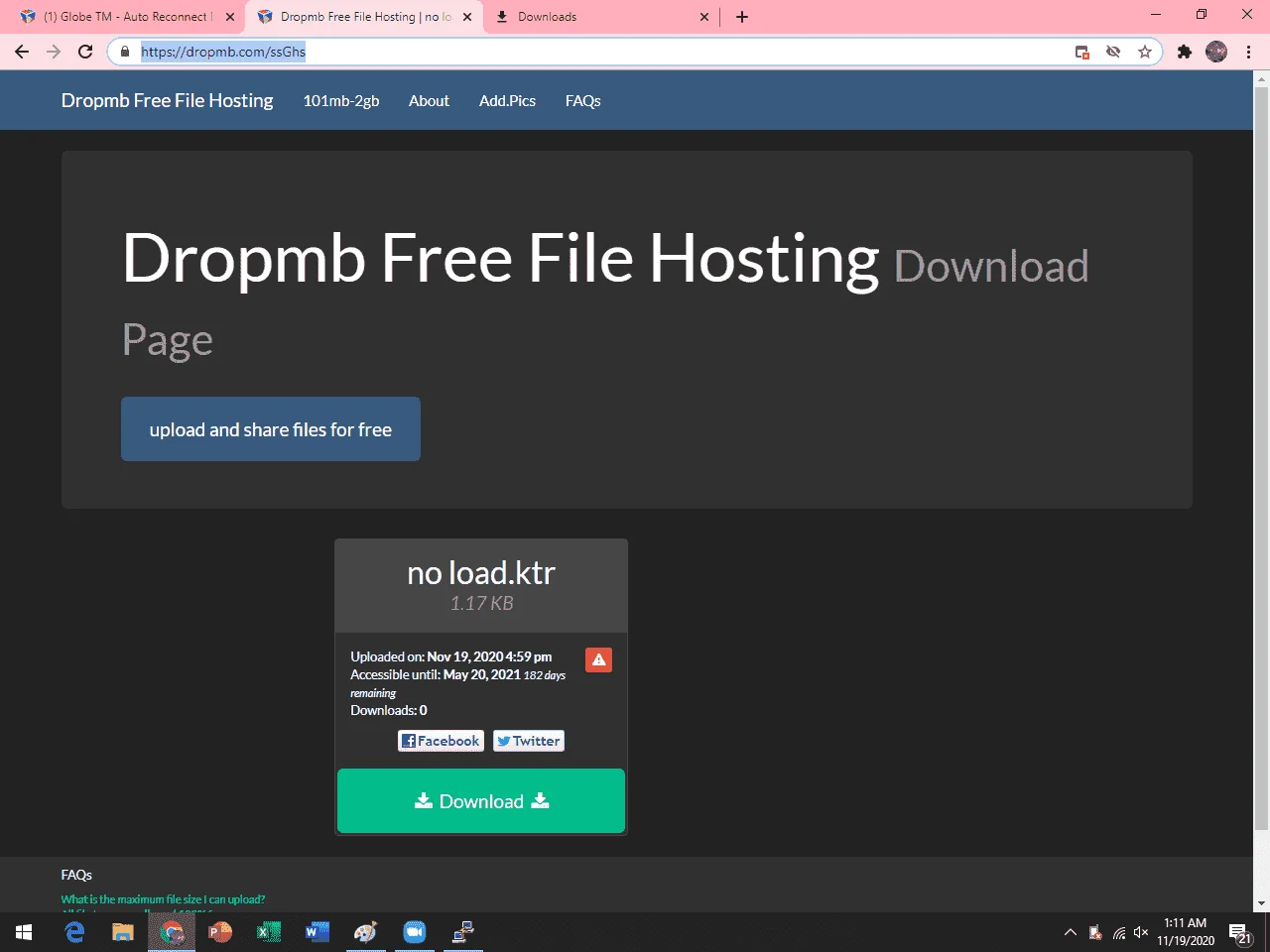
Task: Click the pop-up blocked icon in address bar
Action: click(x=1082, y=52)
